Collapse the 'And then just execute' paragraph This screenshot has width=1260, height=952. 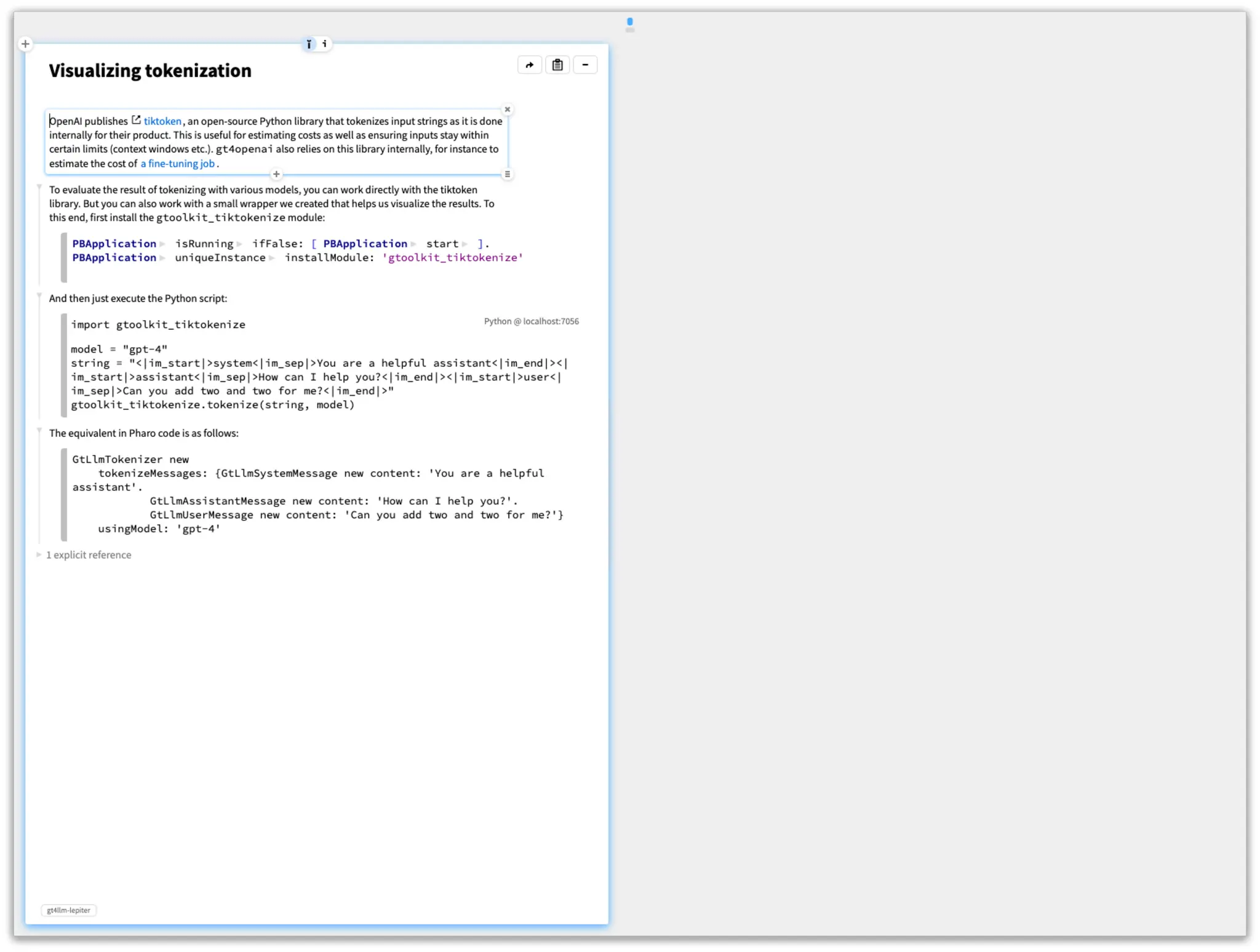click(x=39, y=295)
